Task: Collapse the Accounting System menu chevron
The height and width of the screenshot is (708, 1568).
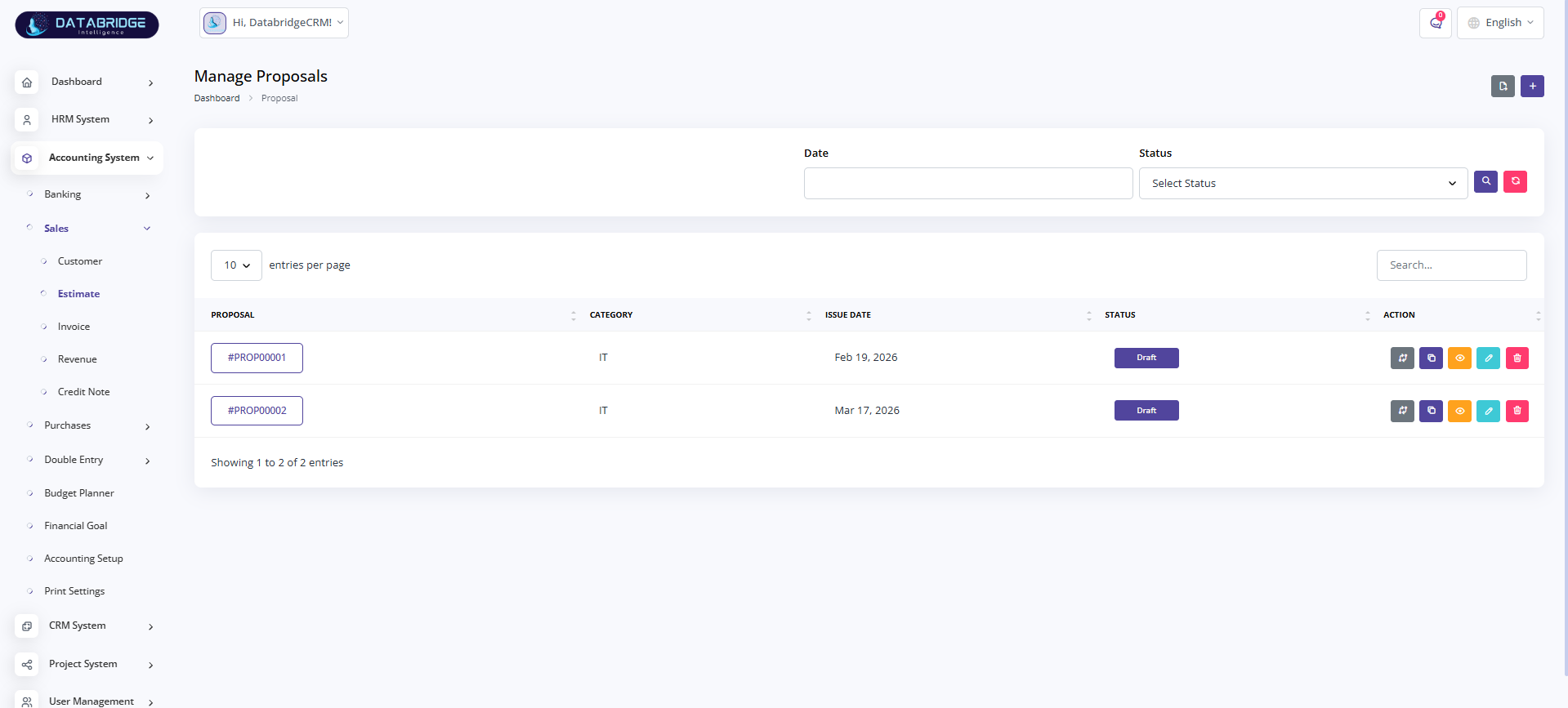Action: pyautogui.click(x=150, y=158)
